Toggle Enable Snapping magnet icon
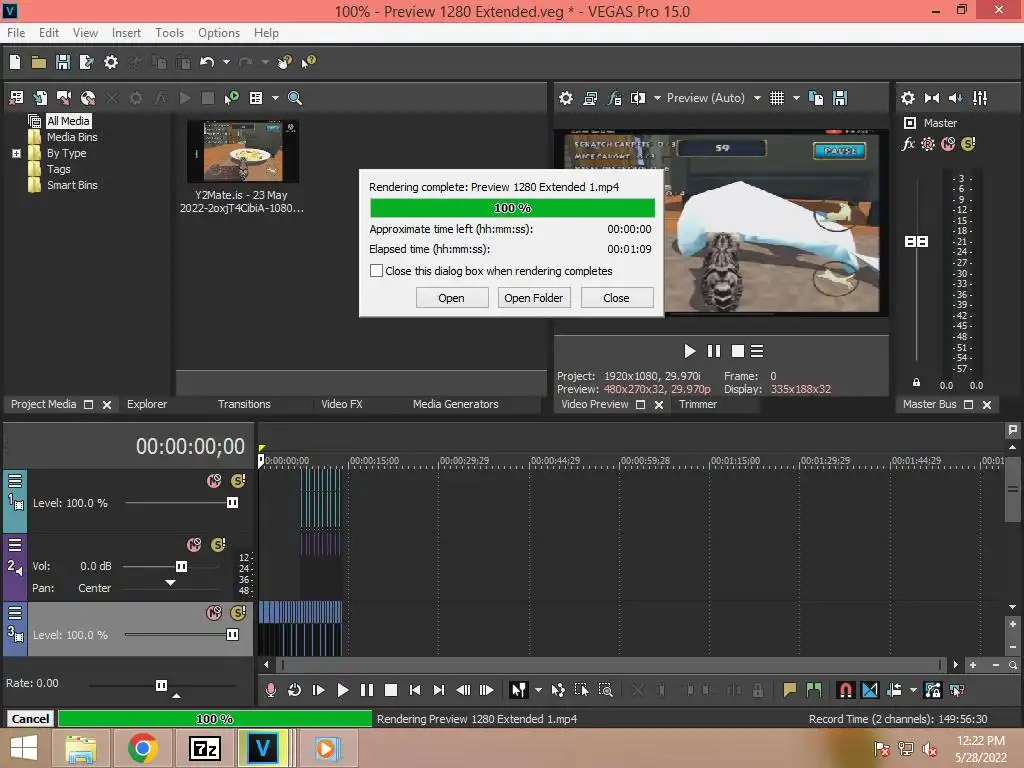 [845, 690]
